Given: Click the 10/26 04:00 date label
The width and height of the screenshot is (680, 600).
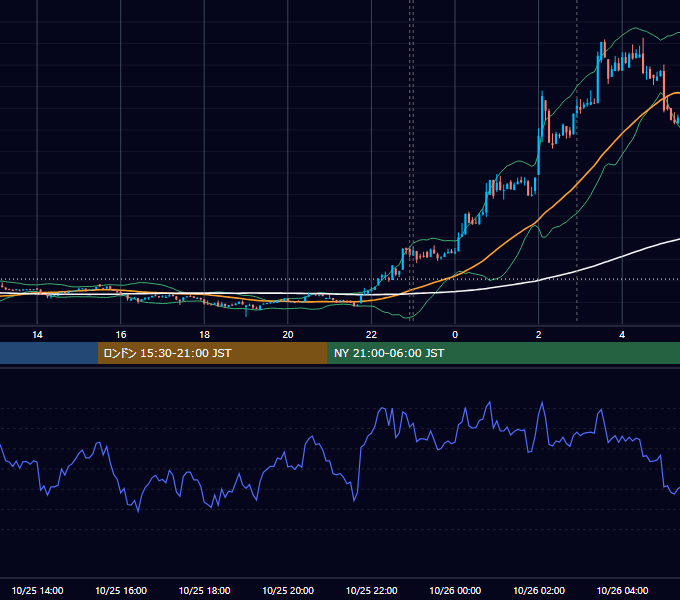Looking at the screenshot, I should point(622,590).
